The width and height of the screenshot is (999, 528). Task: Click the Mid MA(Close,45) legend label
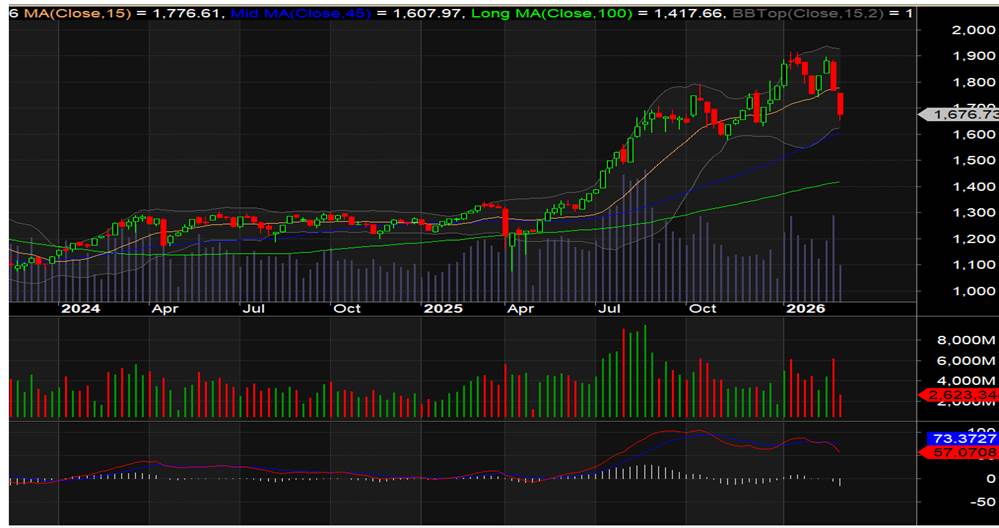[301, 13]
